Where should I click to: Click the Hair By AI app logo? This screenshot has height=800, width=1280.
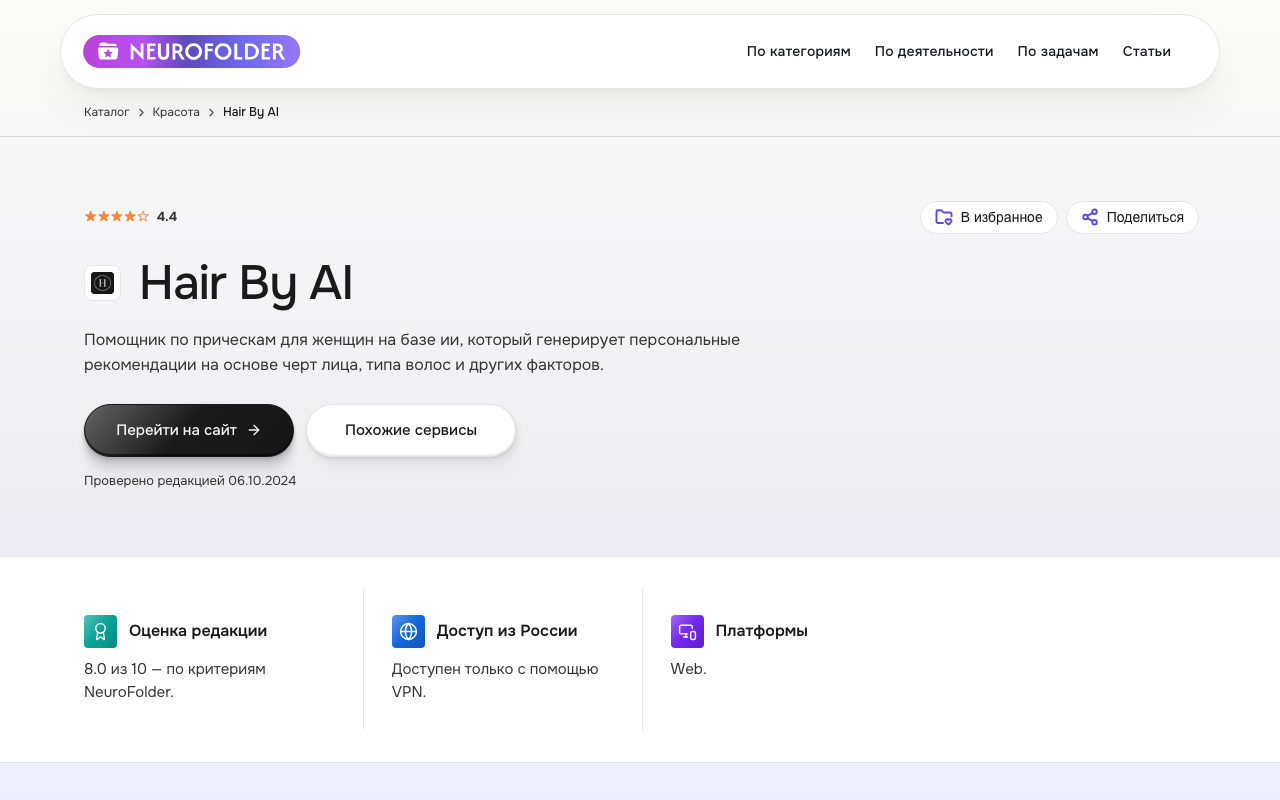[102, 283]
